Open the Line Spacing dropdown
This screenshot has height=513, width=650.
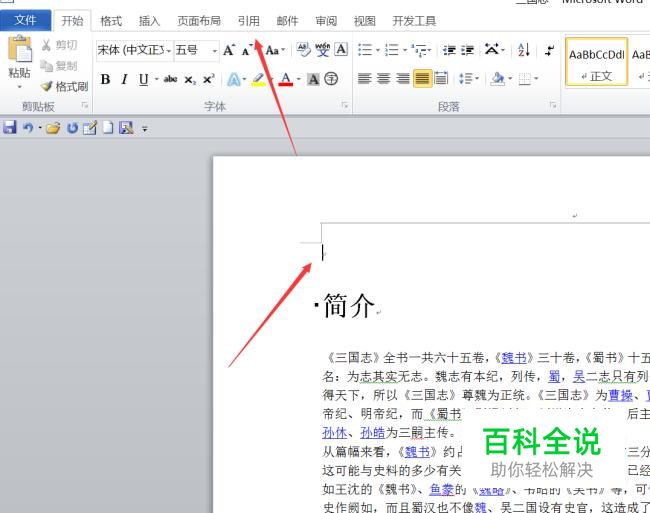tap(469, 78)
